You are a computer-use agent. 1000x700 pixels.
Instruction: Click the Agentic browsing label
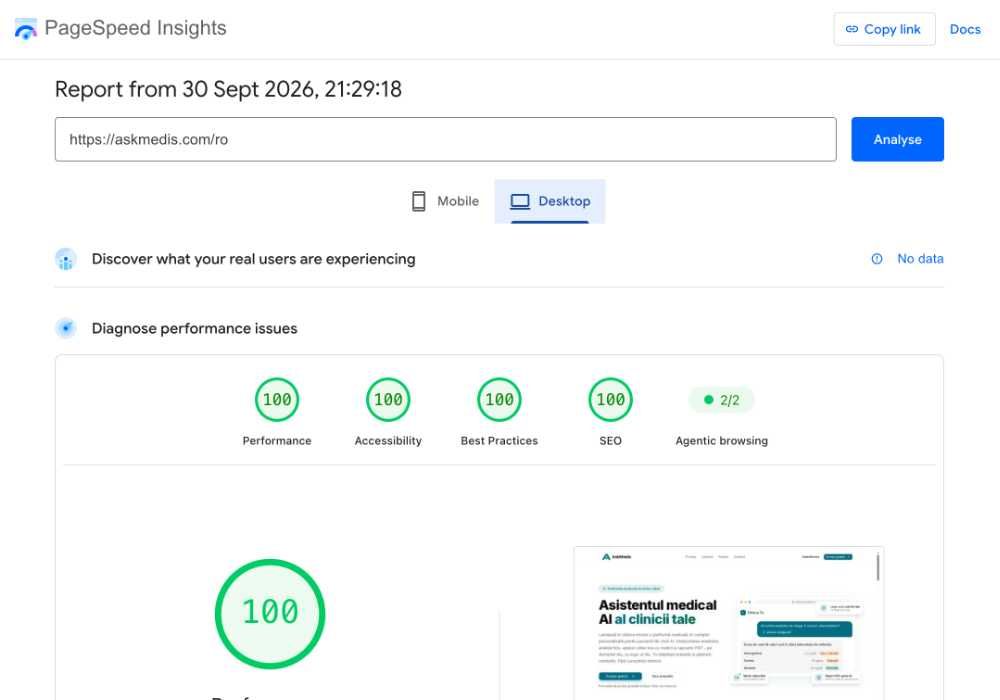click(721, 441)
